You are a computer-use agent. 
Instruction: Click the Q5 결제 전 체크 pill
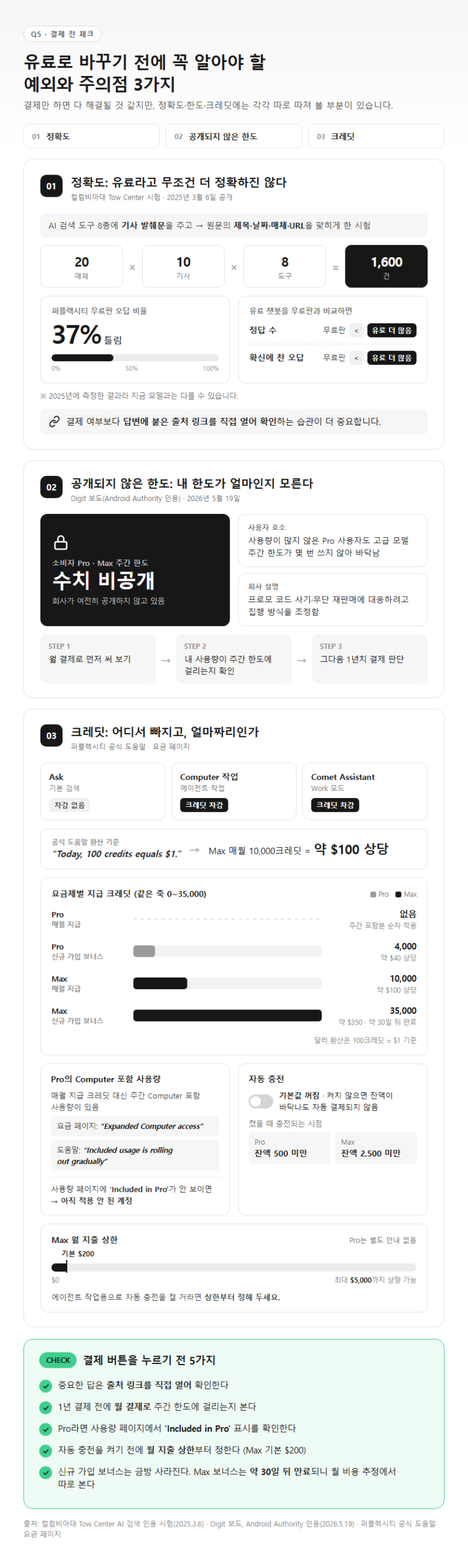(62, 34)
